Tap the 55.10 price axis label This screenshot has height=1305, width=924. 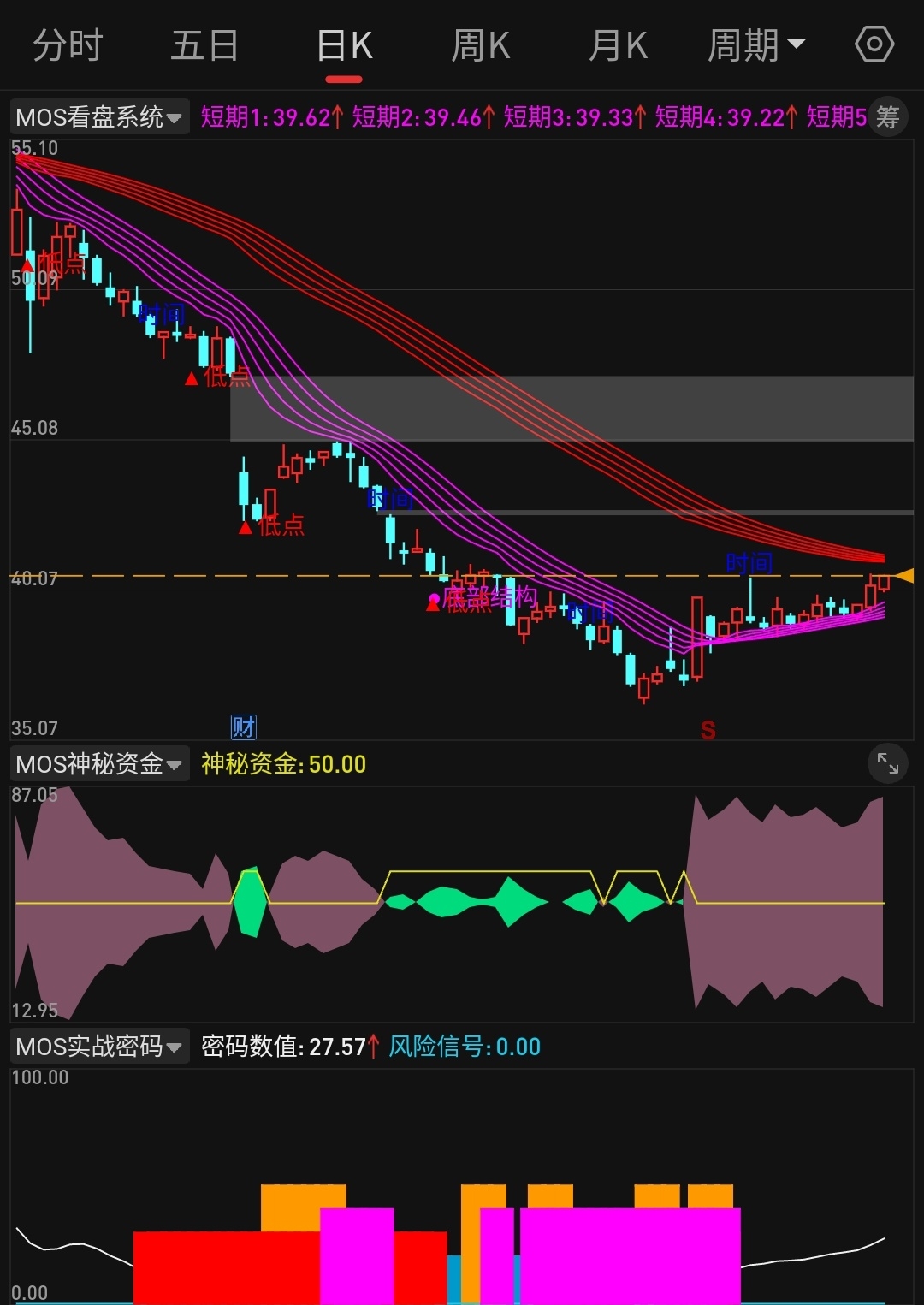pyautogui.click(x=35, y=148)
